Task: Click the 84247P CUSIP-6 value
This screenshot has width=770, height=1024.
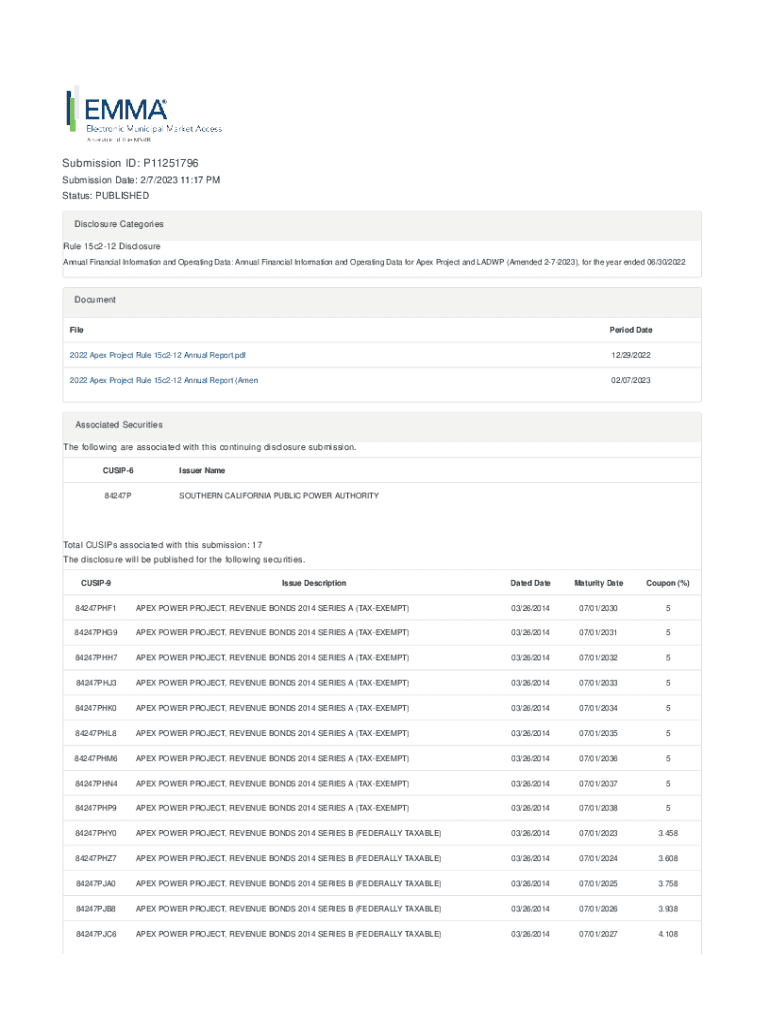Action: tap(118, 495)
